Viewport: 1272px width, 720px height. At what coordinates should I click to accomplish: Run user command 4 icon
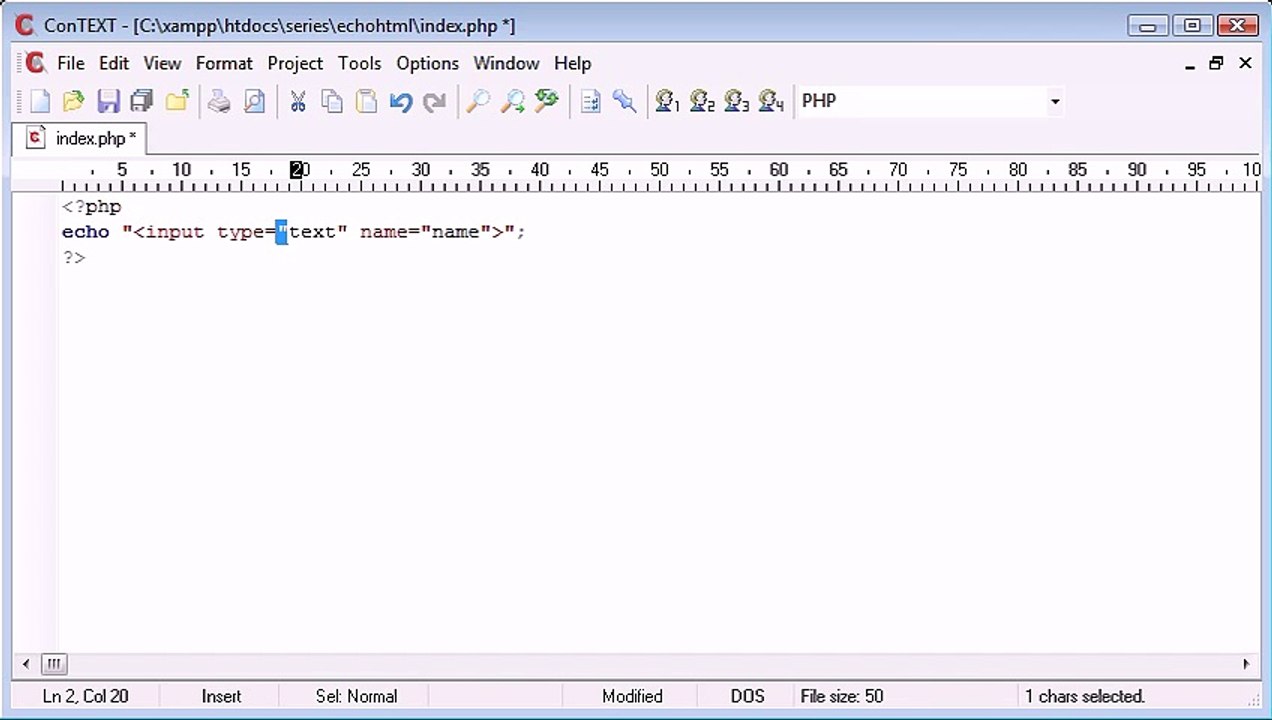coord(771,101)
